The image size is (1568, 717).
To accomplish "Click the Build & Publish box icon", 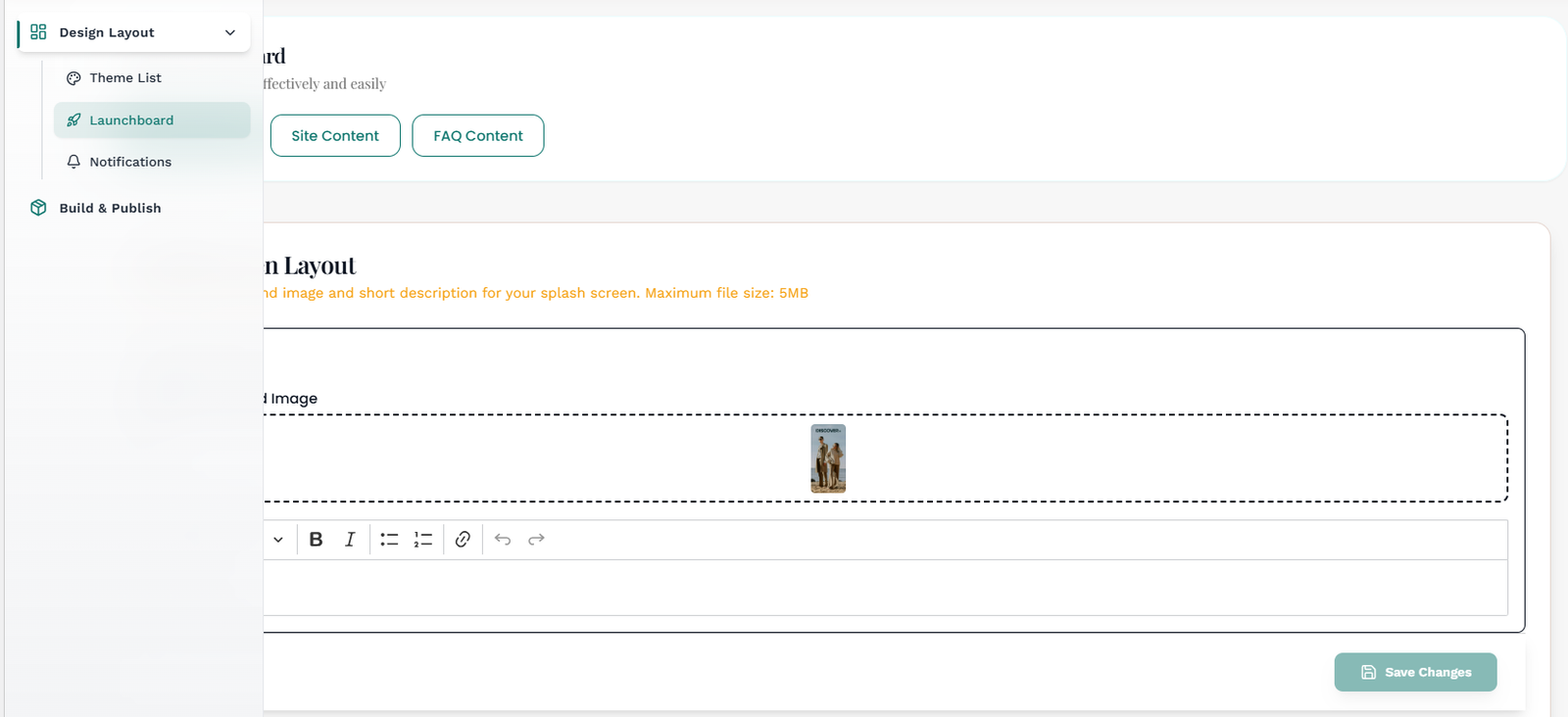I will pos(38,208).
